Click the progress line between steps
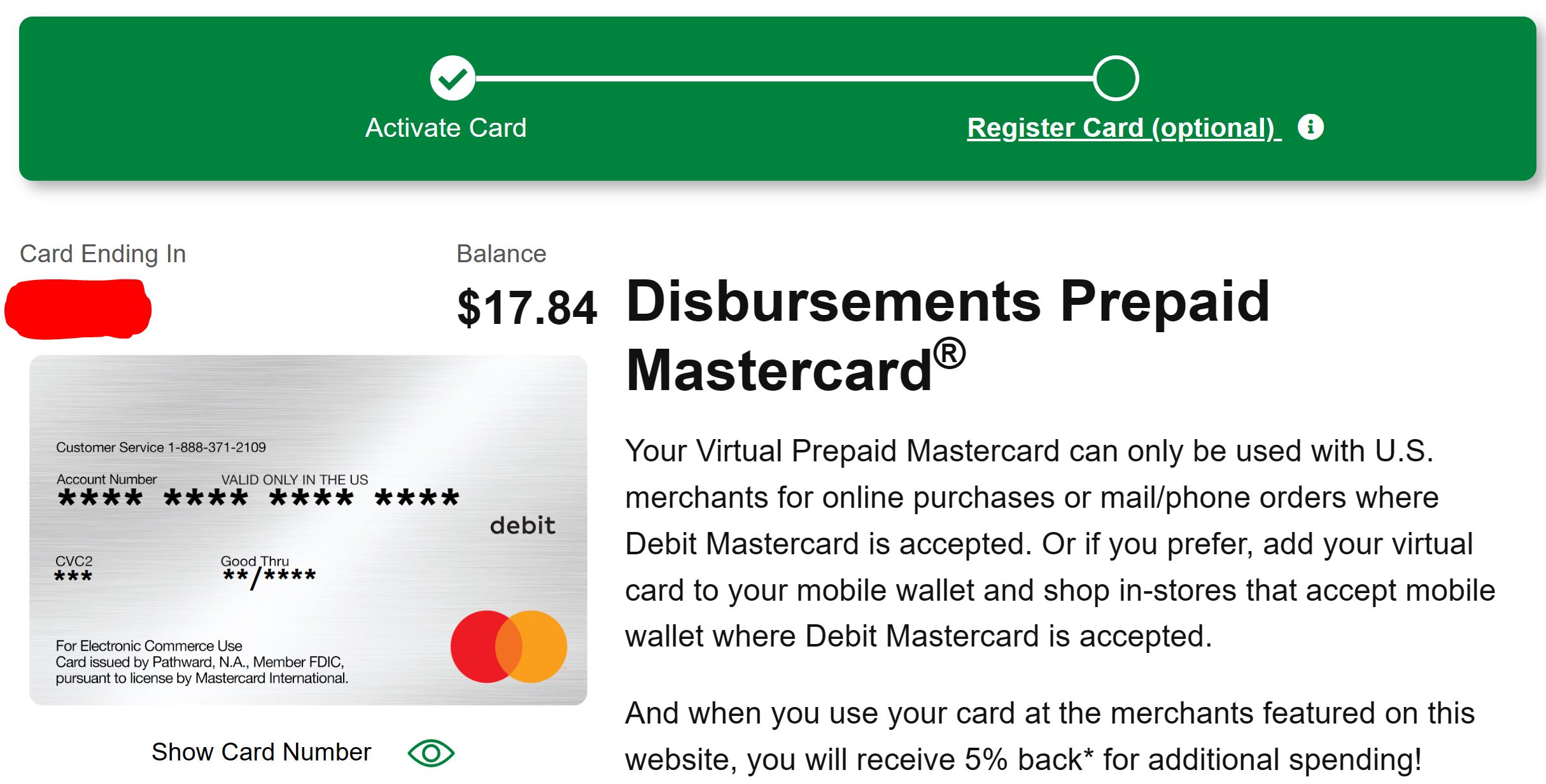1546x784 pixels. (784, 78)
